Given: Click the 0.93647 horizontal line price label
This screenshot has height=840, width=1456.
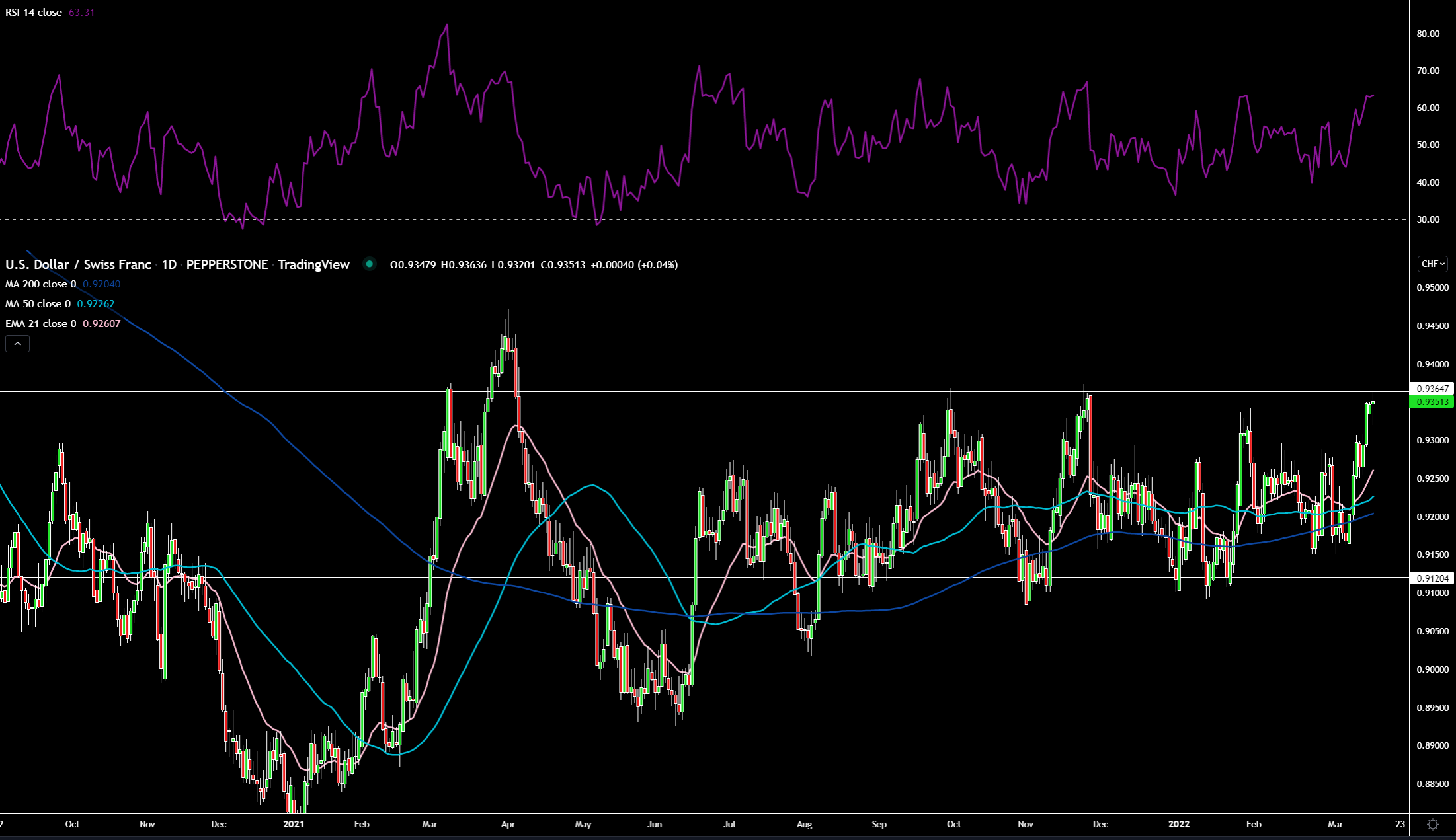Looking at the screenshot, I should (1432, 389).
